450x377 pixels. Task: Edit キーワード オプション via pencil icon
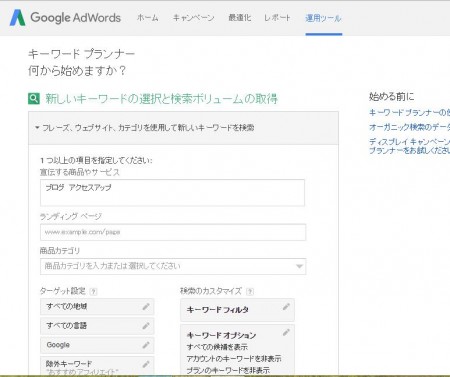tap(286, 332)
